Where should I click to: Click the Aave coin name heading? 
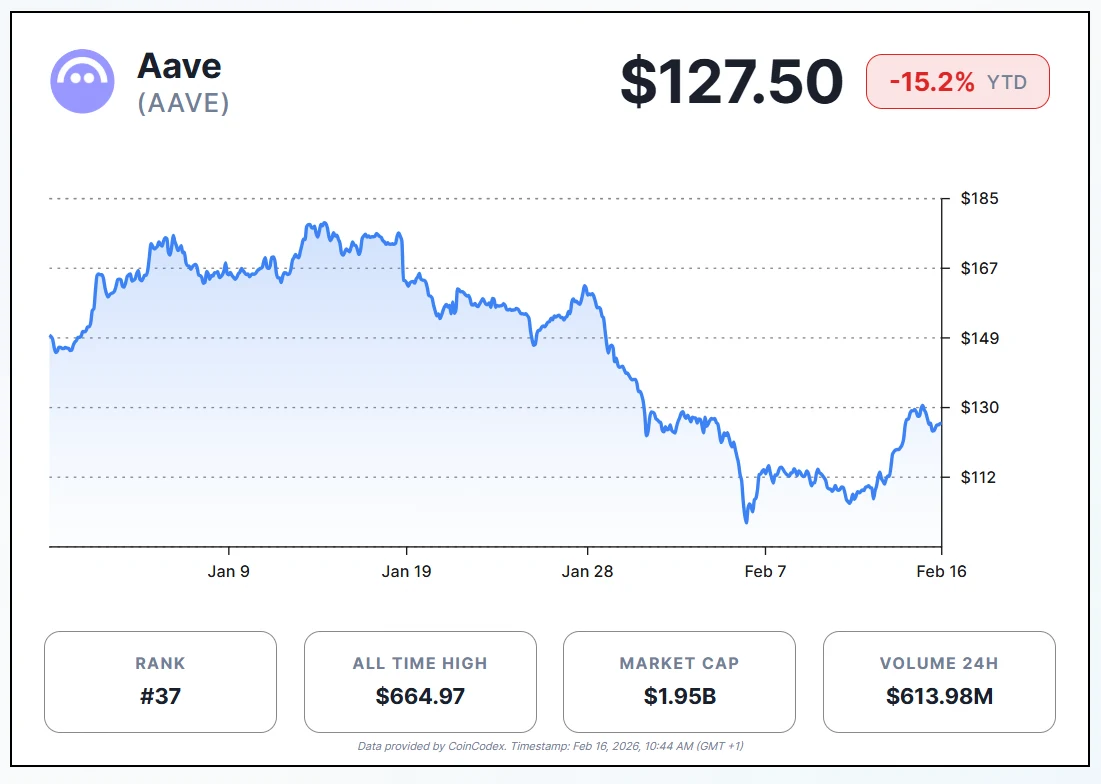(179, 66)
